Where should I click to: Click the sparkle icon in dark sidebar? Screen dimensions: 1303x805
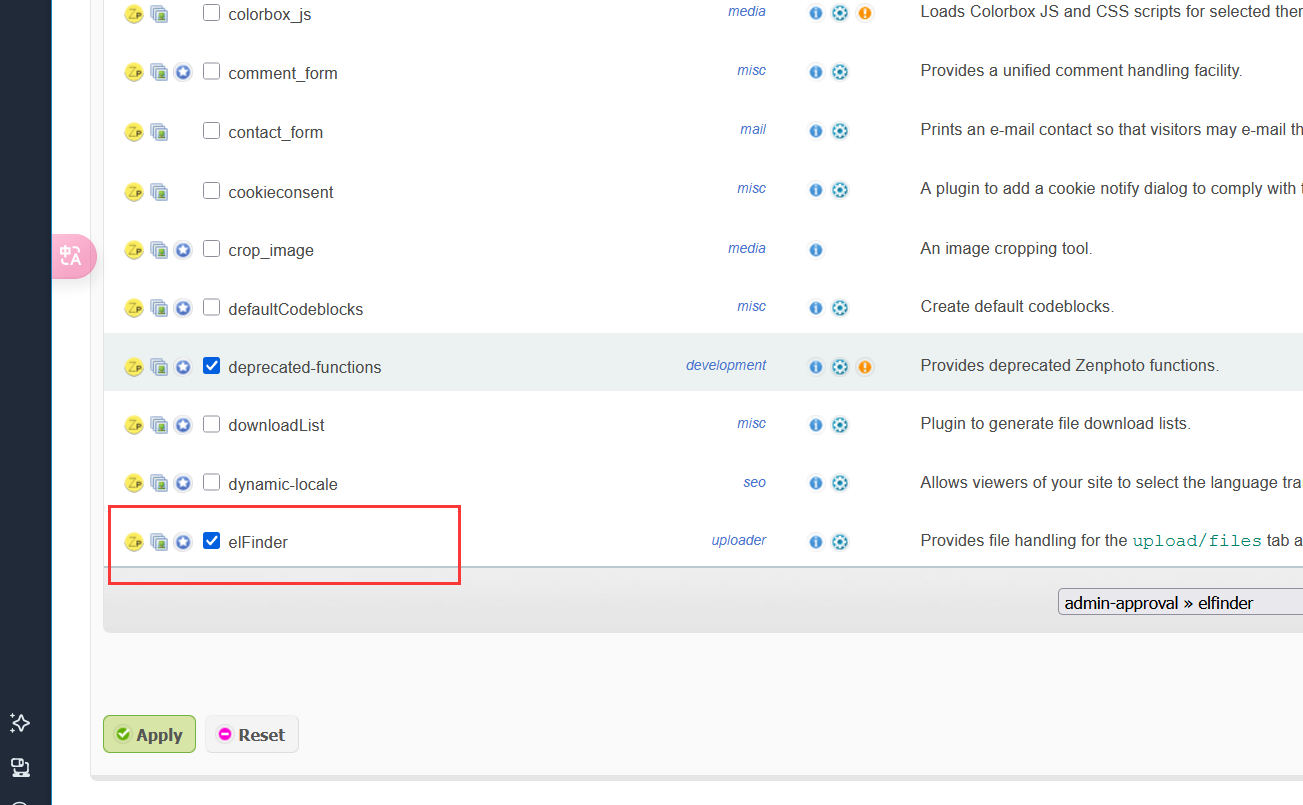coord(19,722)
